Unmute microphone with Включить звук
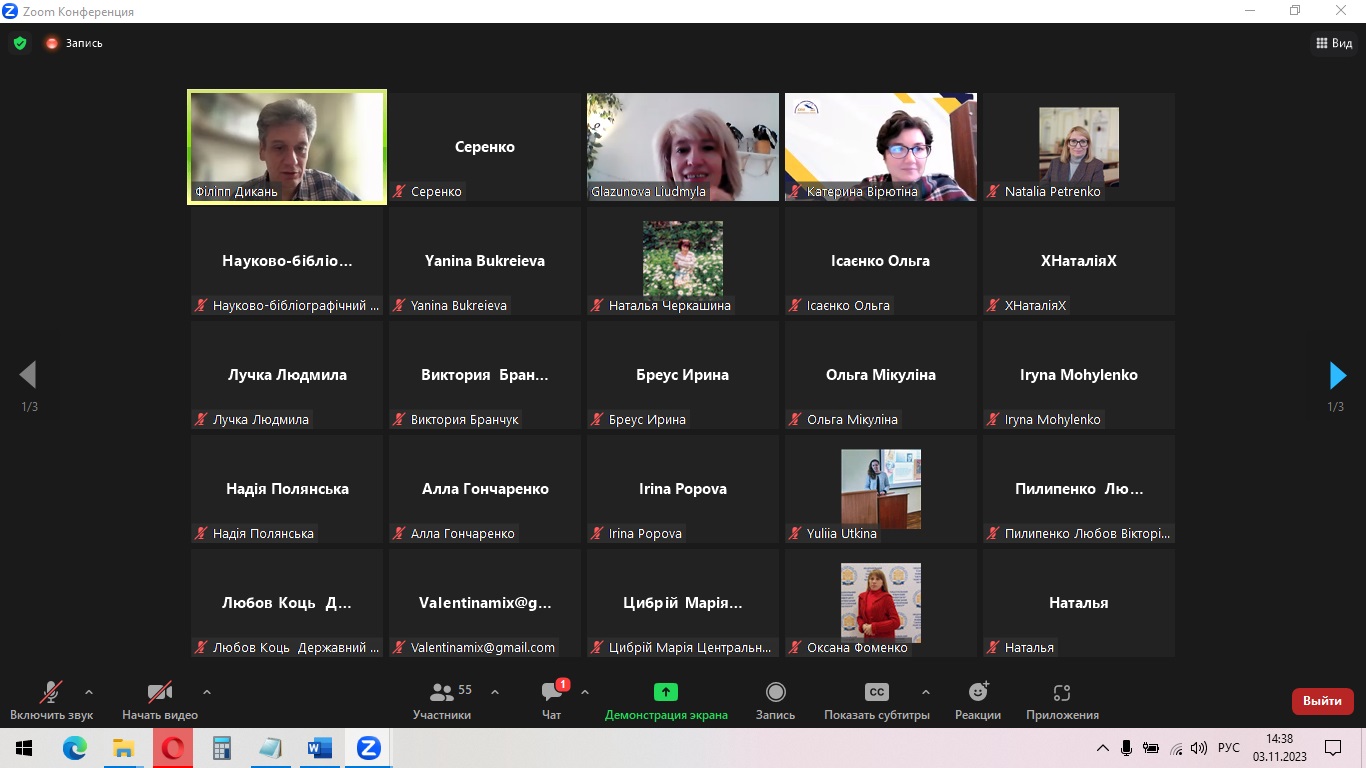 point(51,701)
